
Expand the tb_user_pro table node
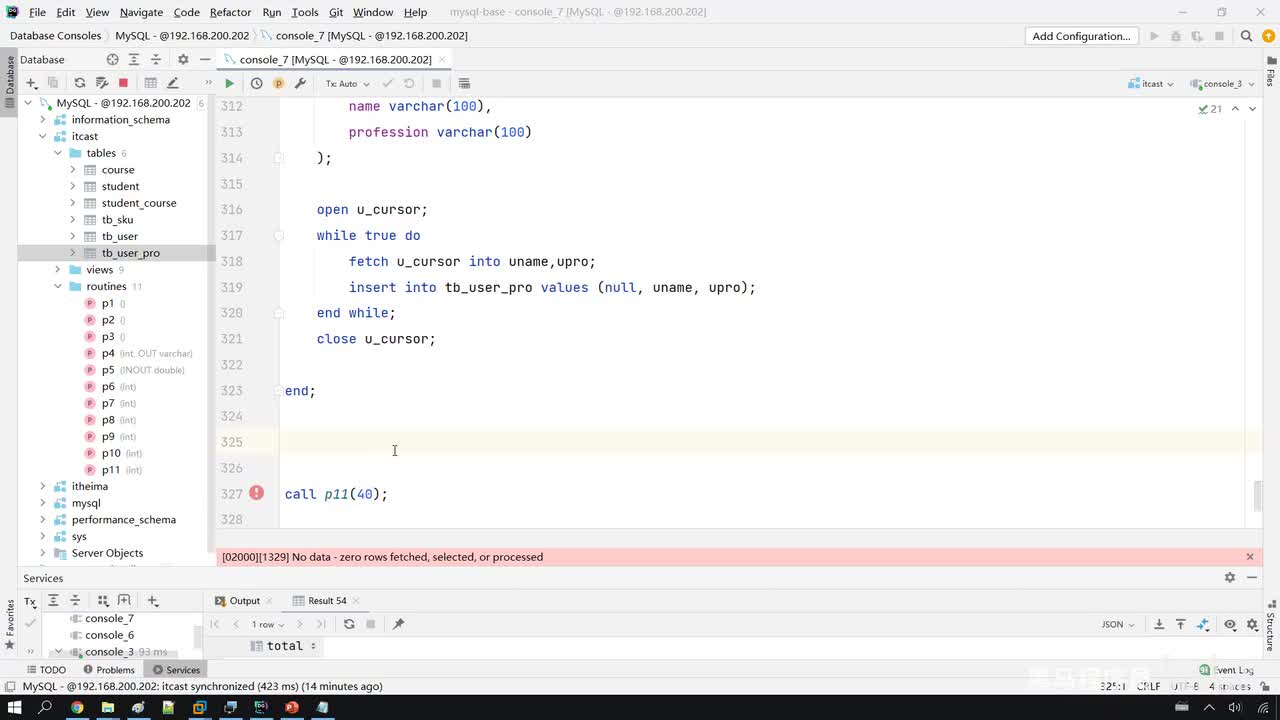73,253
